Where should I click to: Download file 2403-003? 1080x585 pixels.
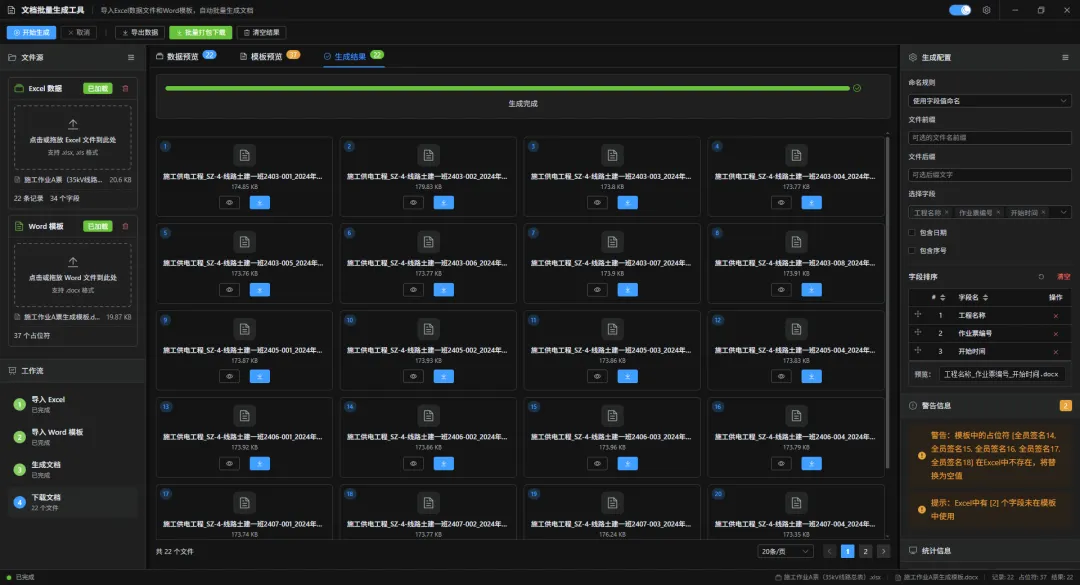click(627, 203)
